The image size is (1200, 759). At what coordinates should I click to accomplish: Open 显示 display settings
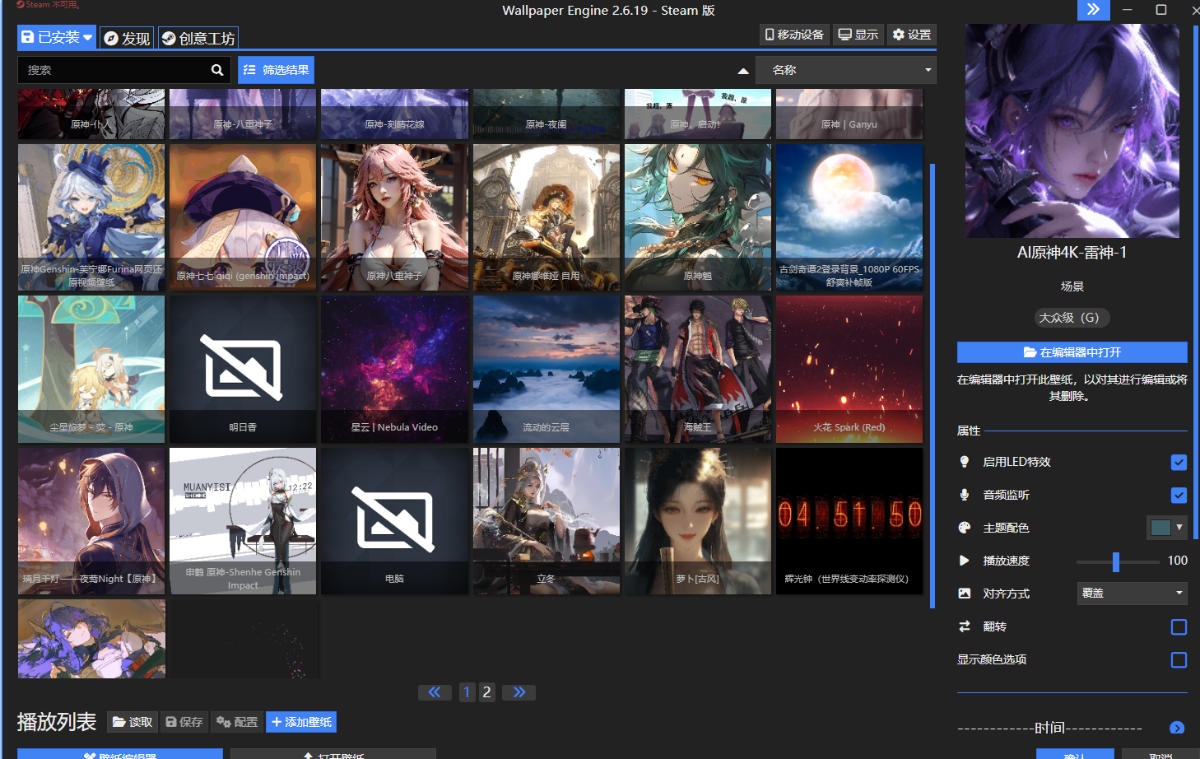[x=858, y=35]
